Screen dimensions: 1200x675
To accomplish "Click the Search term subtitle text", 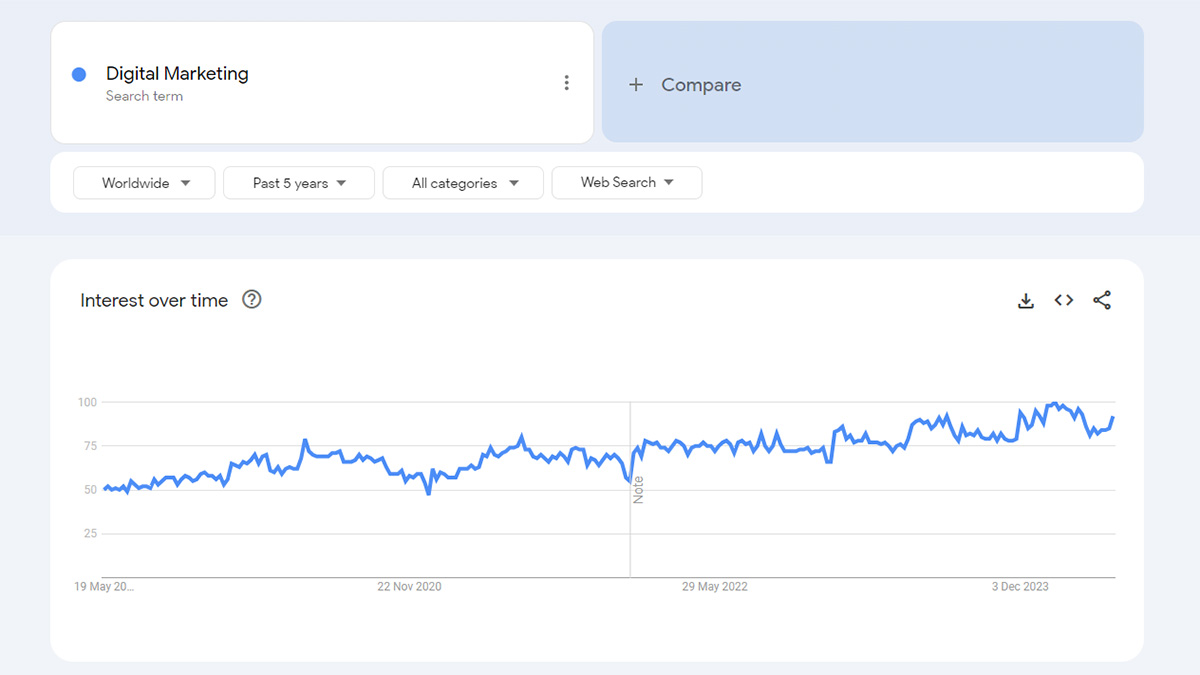I will click(x=144, y=96).
